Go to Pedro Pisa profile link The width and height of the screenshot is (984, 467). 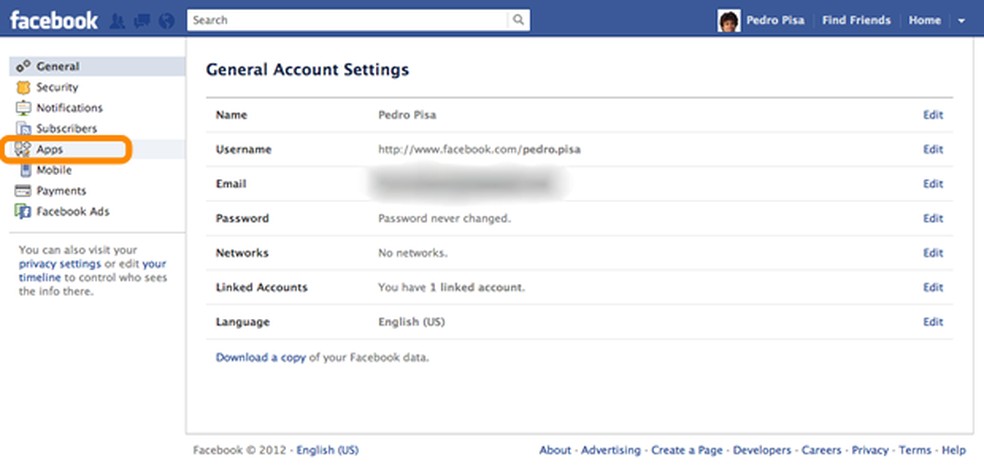pyautogui.click(x=775, y=20)
